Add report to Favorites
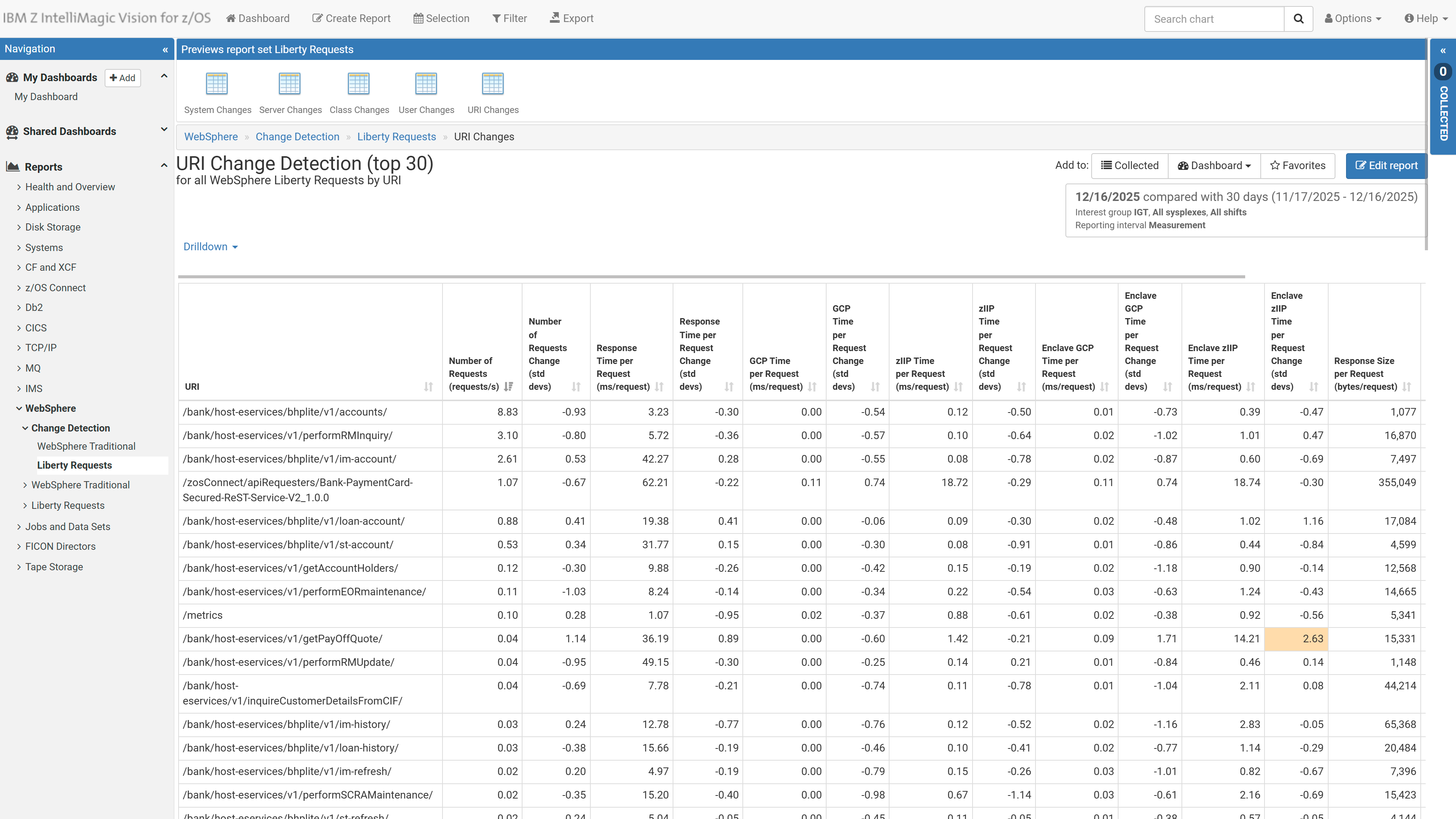Viewport: 1456px width, 819px height. [1298, 166]
